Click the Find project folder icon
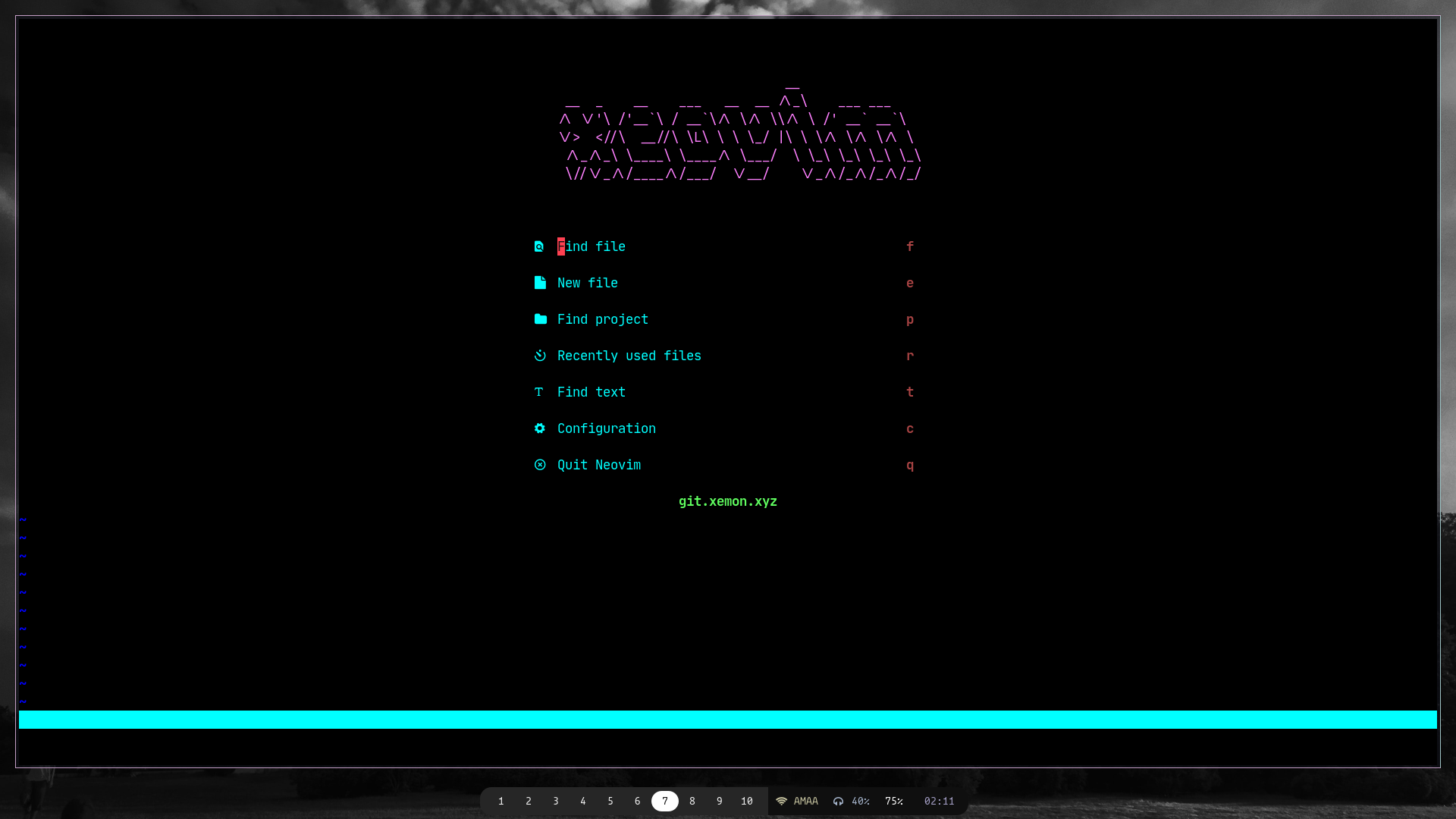 point(540,319)
